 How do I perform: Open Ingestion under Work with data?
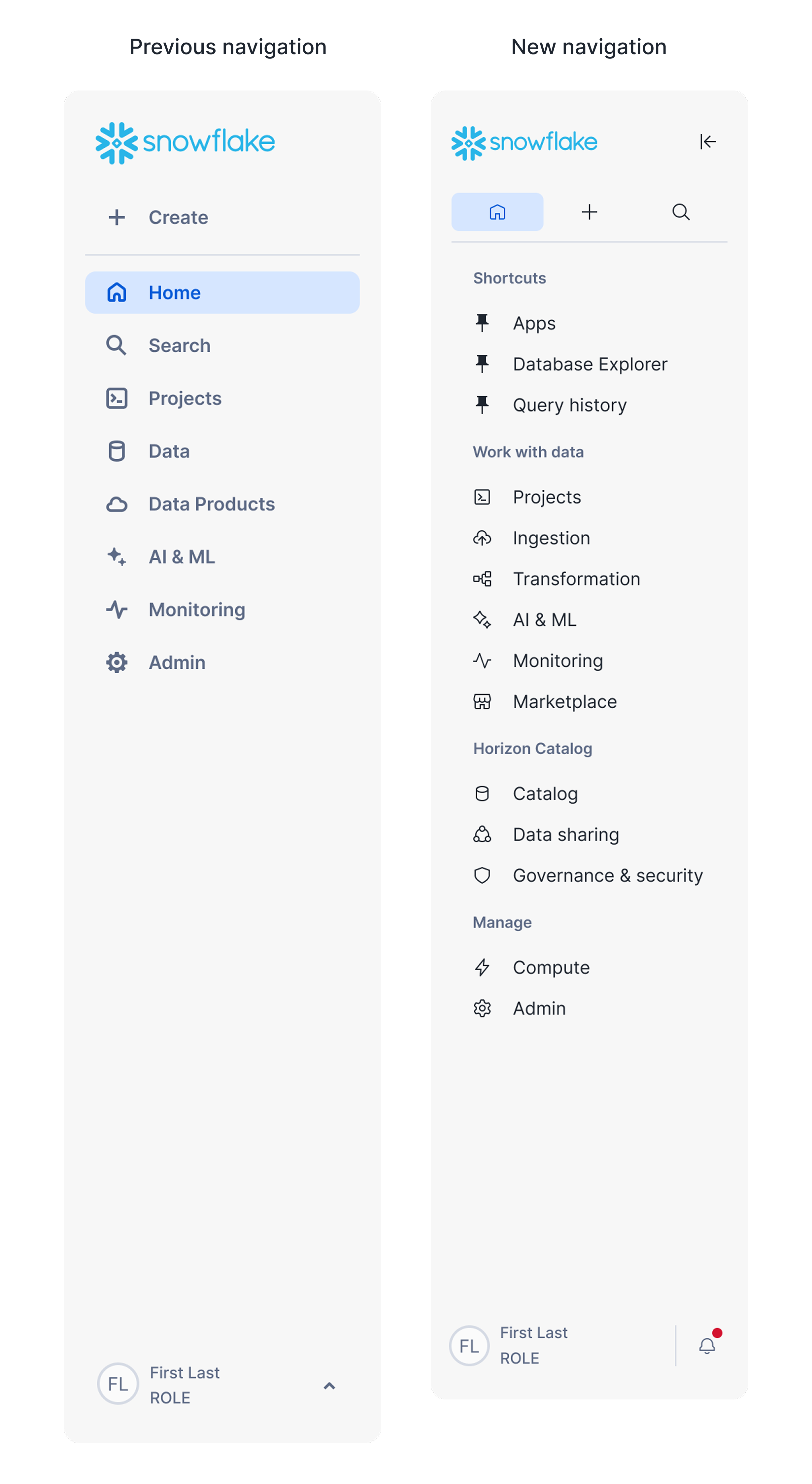[551, 538]
